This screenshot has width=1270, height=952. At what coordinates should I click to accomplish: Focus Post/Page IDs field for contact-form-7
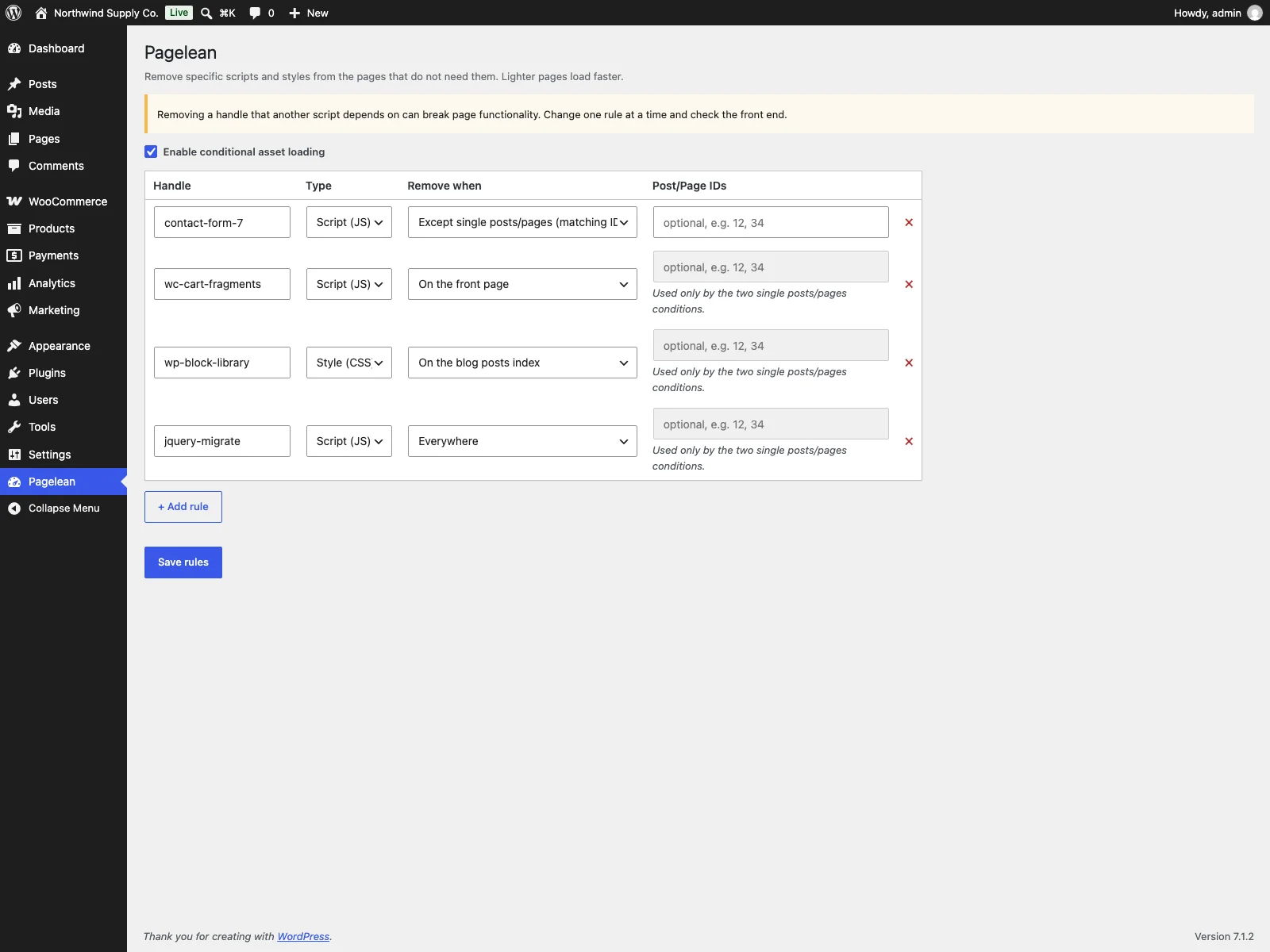coord(771,222)
